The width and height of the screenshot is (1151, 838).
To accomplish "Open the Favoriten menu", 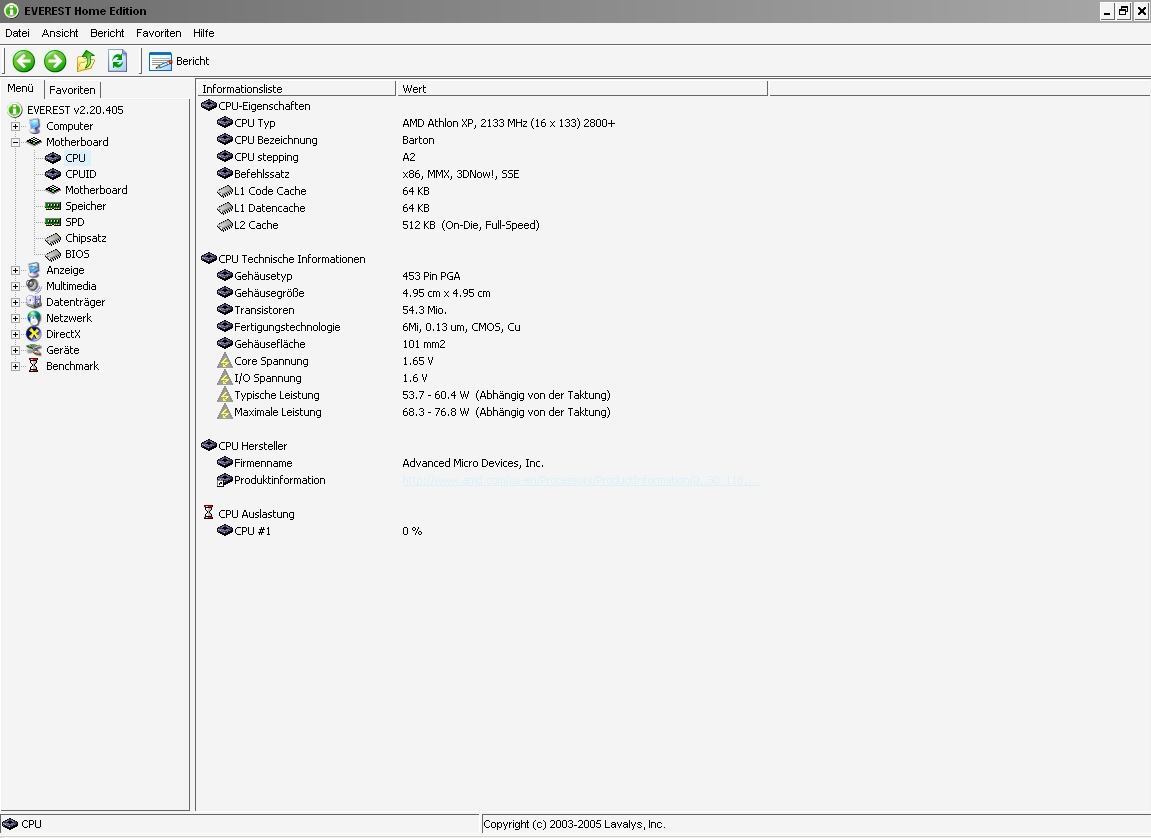I will tap(159, 33).
